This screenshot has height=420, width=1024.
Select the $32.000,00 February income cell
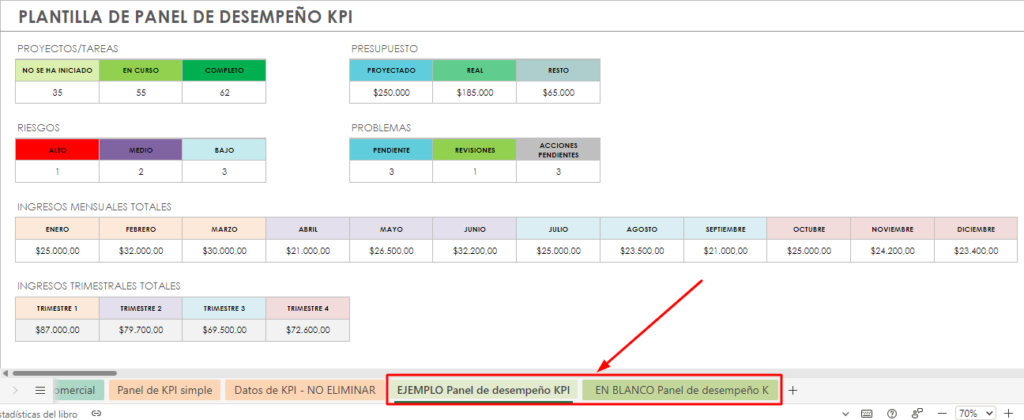[x=140, y=251]
